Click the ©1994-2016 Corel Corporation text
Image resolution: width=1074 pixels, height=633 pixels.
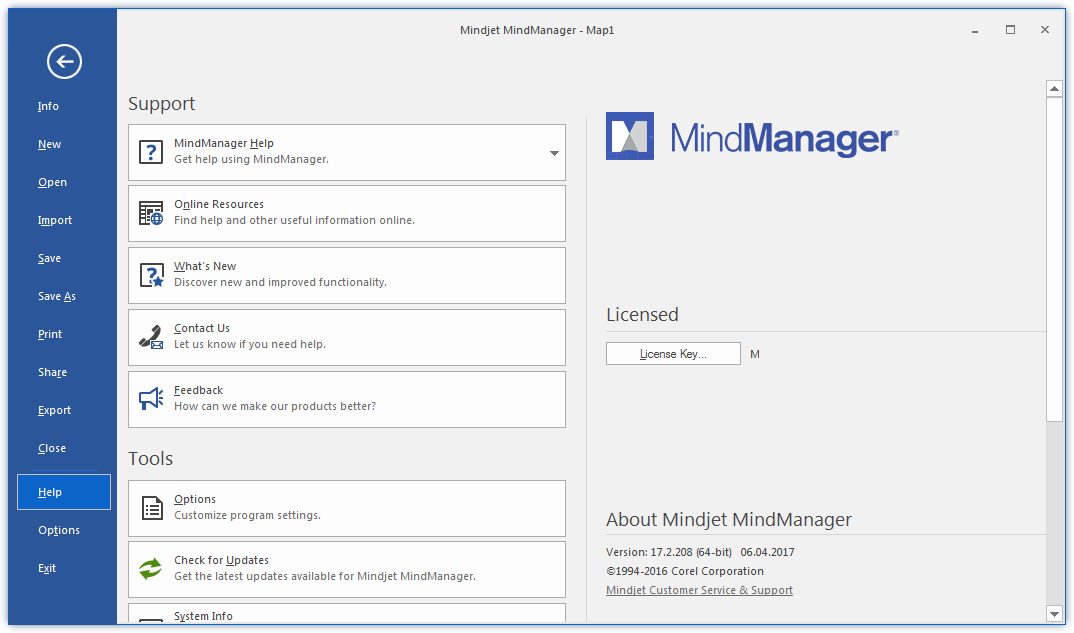click(x=685, y=571)
